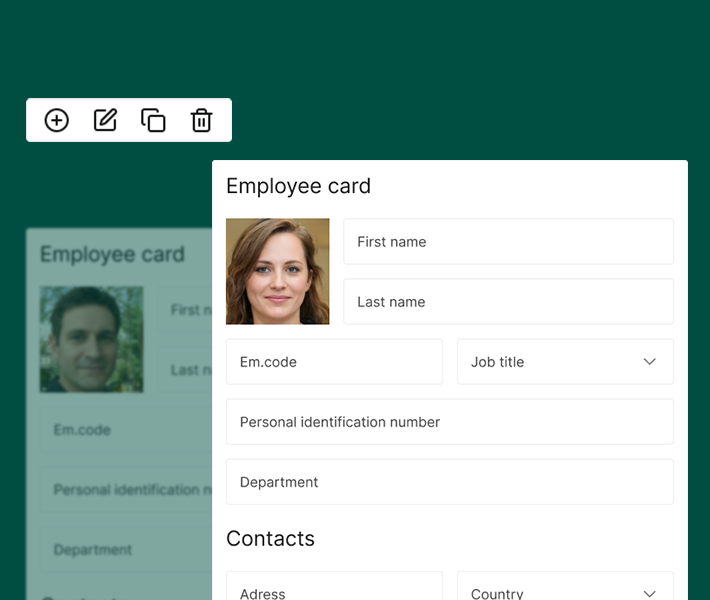Viewport: 710px width, 600px height.
Task: Expand the Country dropdown
Action: pyautogui.click(x=565, y=589)
